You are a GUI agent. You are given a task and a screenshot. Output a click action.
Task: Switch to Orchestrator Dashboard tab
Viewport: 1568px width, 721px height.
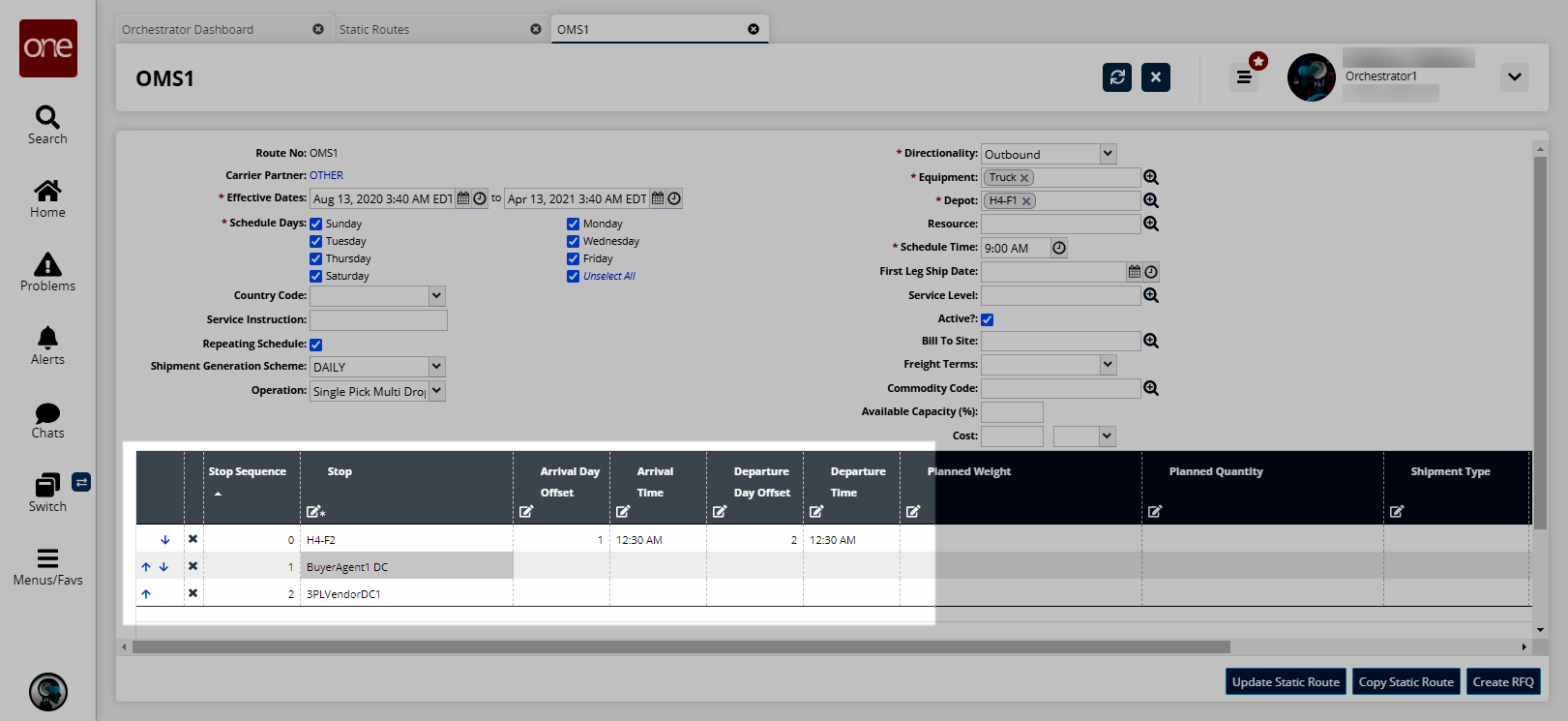pyautogui.click(x=188, y=30)
